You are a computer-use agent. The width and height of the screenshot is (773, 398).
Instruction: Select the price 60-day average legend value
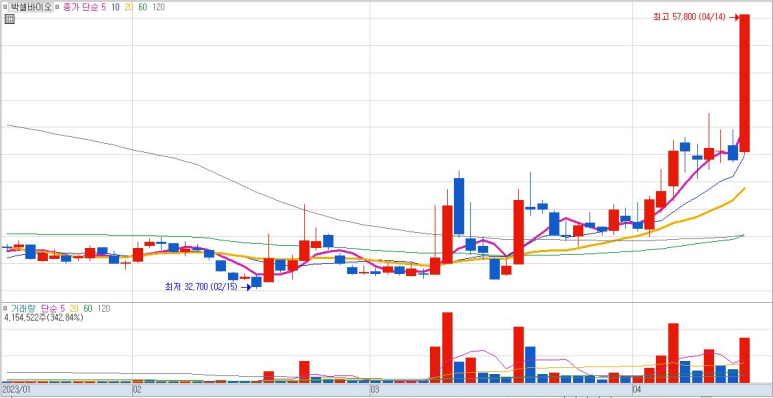pos(142,7)
